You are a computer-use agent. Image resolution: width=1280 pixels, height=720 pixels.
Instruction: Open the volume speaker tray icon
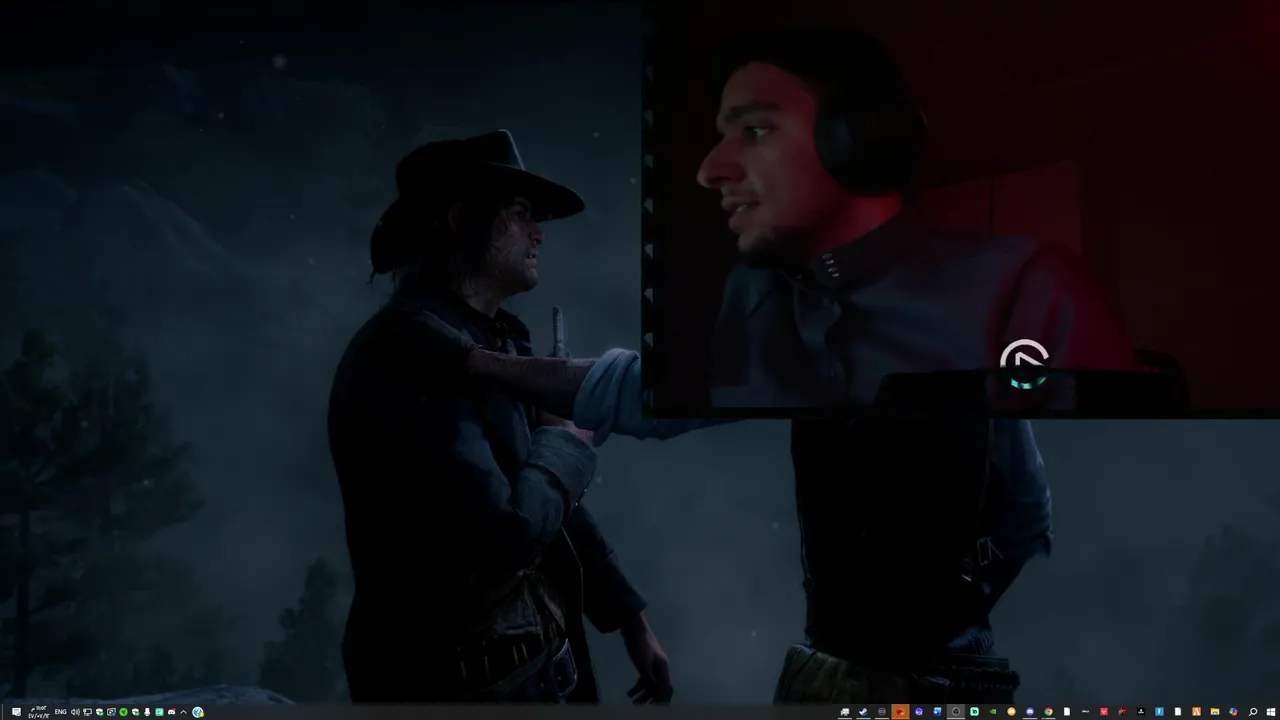(x=75, y=712)
